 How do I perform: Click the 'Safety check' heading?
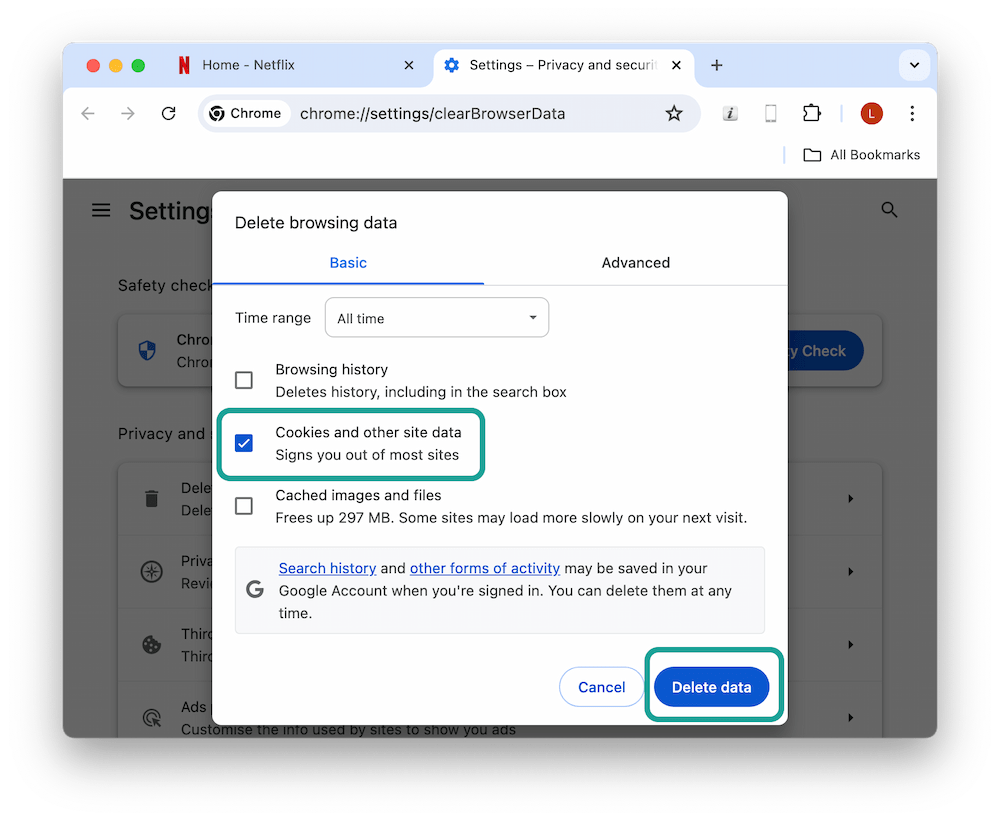165,285
